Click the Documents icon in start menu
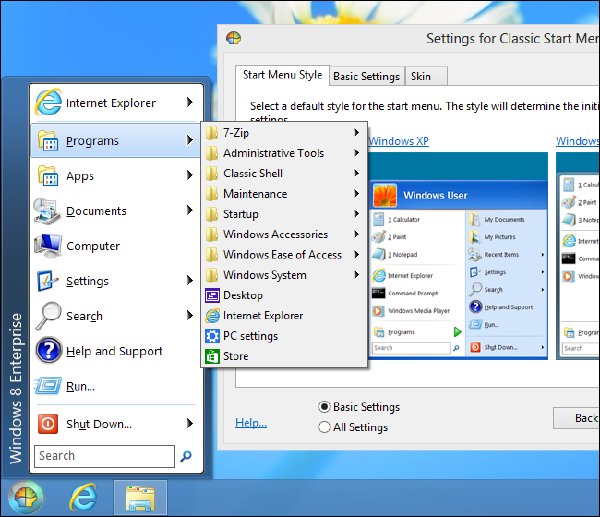Viewport: 600px width, 517px height. click(x=47, y=211)
